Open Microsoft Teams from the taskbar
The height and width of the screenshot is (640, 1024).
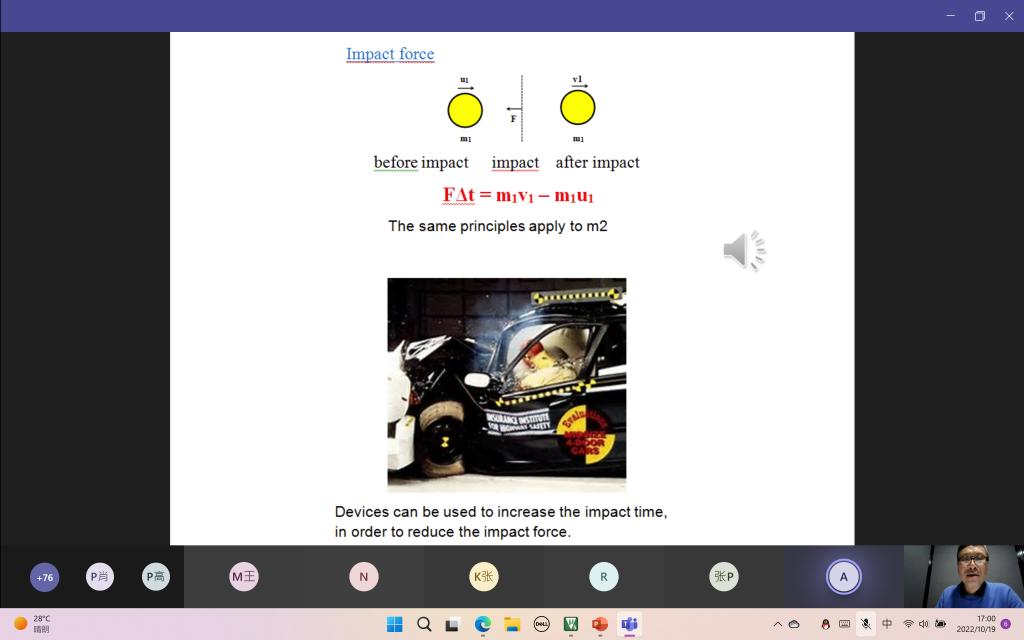point(629,624)
